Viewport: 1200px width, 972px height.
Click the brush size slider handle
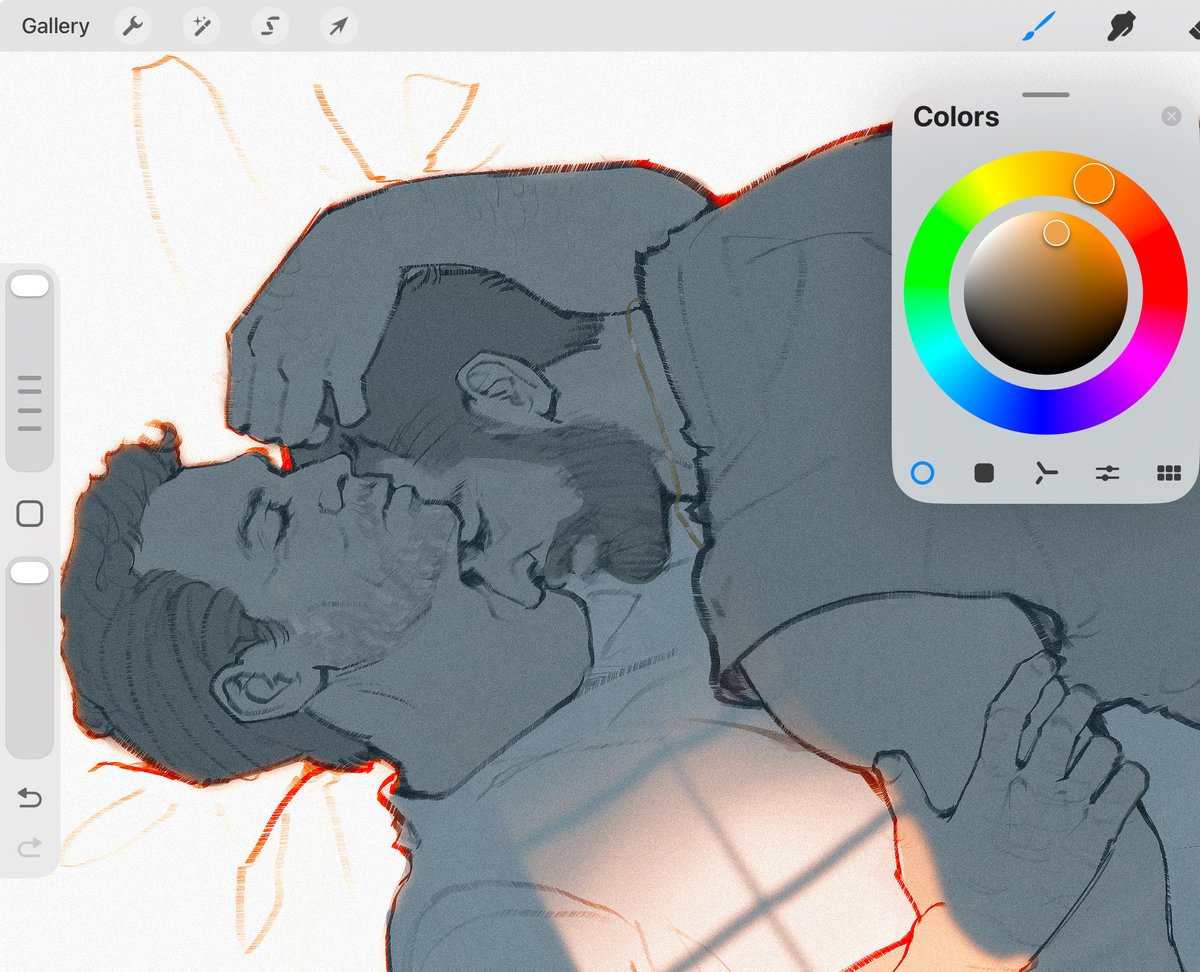[30, 286]
